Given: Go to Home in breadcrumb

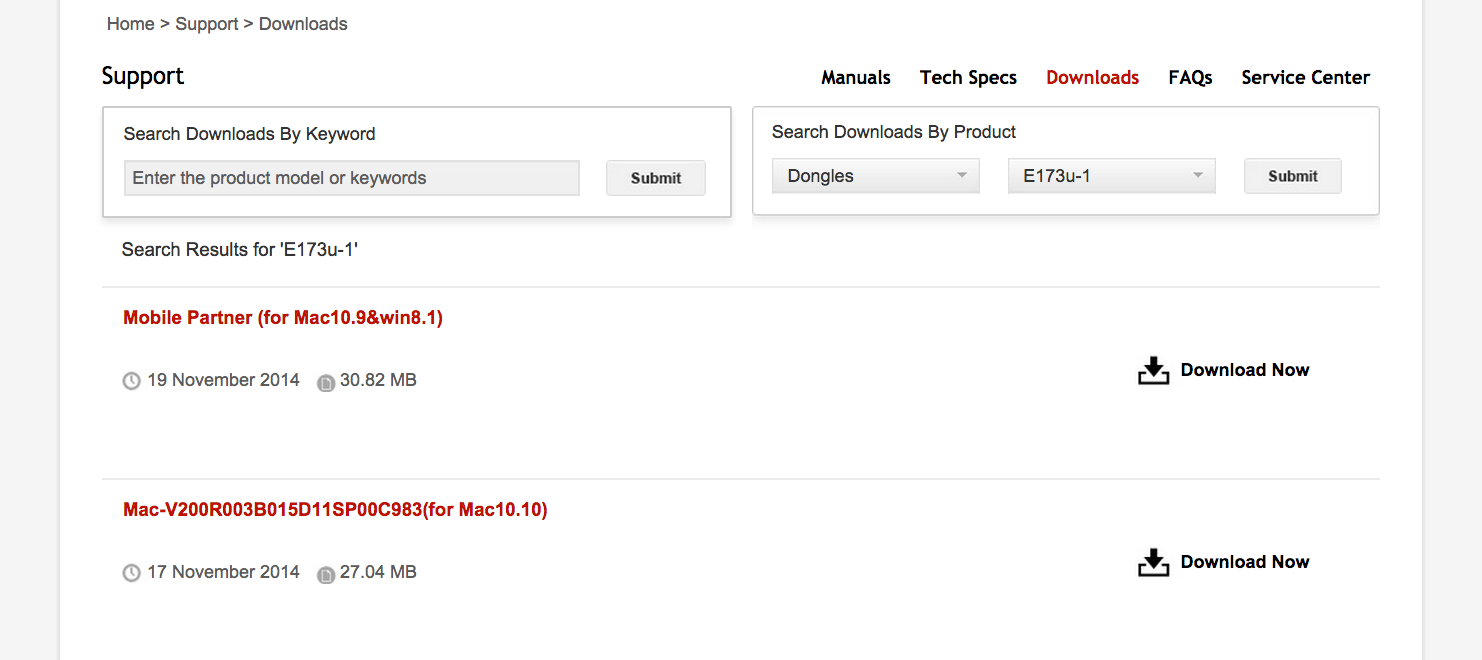Looking at the screenshot, I should (x=130, y=24).
